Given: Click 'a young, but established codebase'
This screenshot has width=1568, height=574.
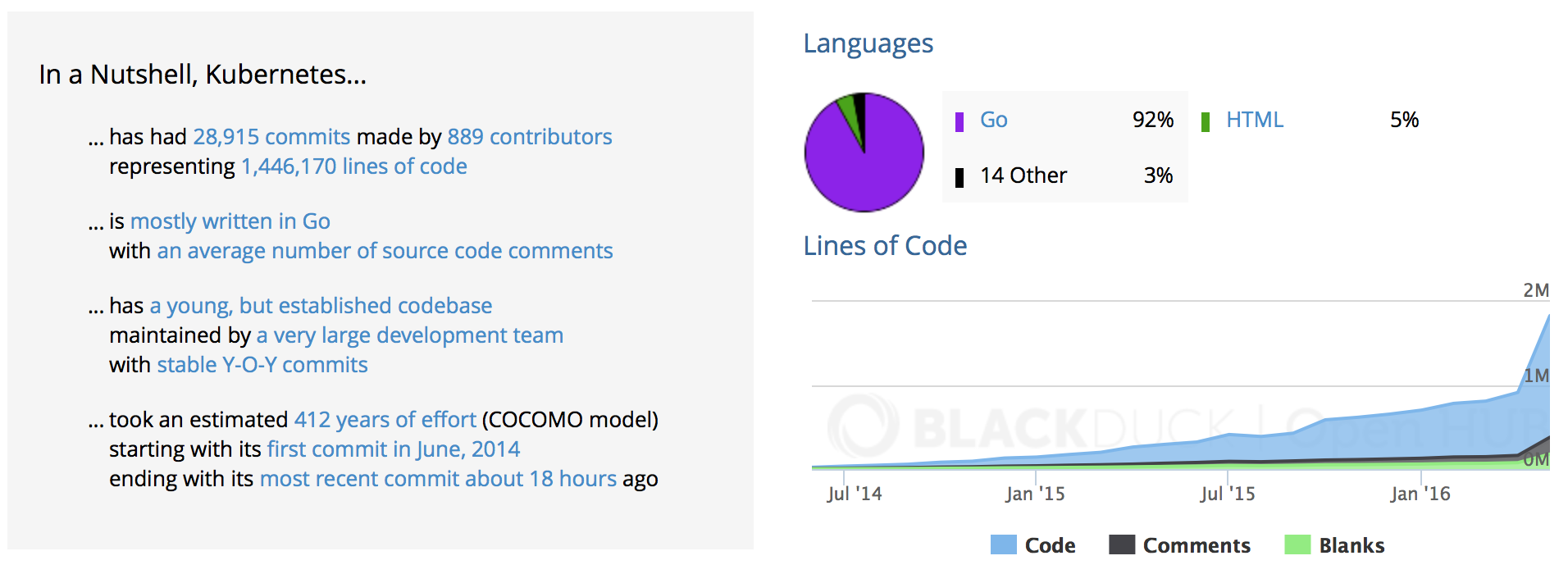Looking at the screenshot, I should pyautogui.click(x=321, y=306).
